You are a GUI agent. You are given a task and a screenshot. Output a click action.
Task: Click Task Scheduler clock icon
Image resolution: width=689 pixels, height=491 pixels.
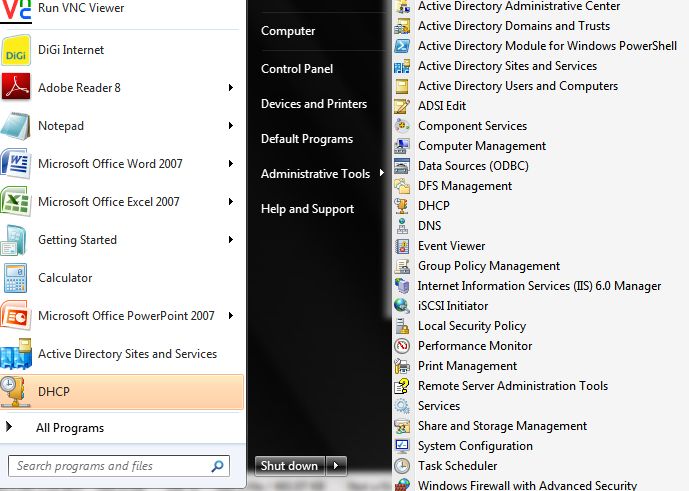point(402,466)
